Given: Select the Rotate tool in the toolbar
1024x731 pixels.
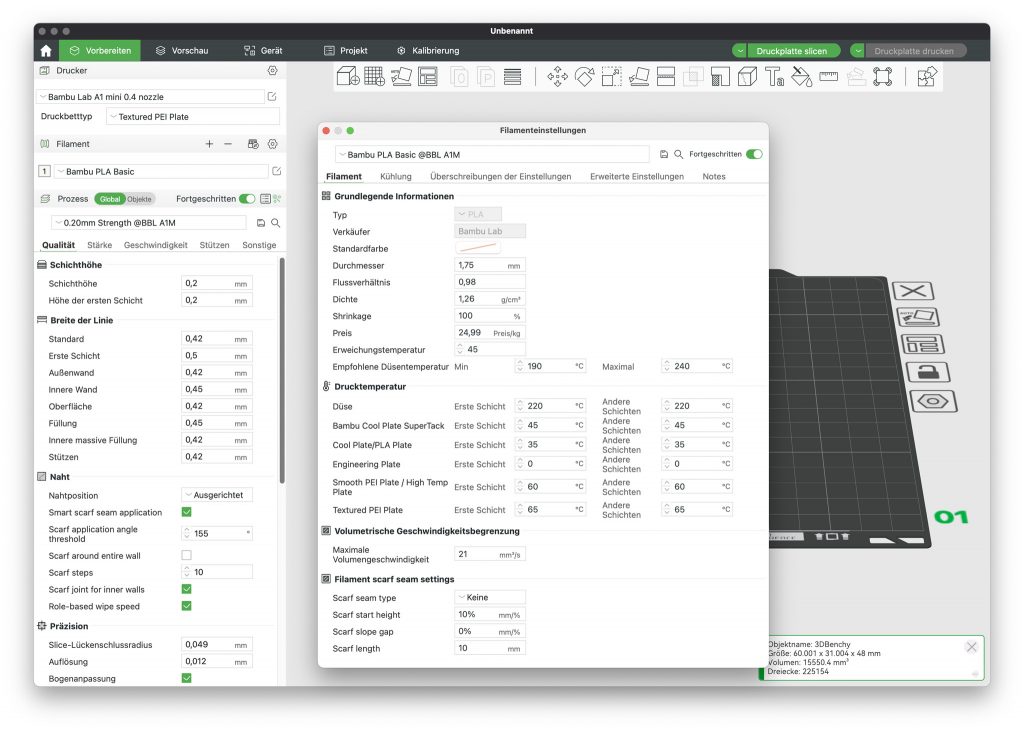Looking at the screenshot, I should coord(585,76).
